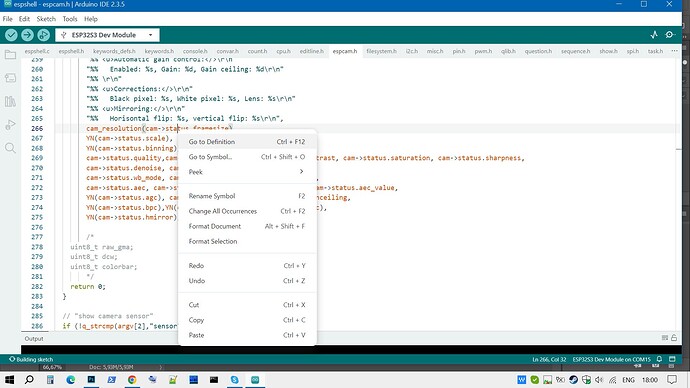The width and height of the screenshot is (690, 388).
Task: Click the Upload arrow button
Action: [27, 35]
